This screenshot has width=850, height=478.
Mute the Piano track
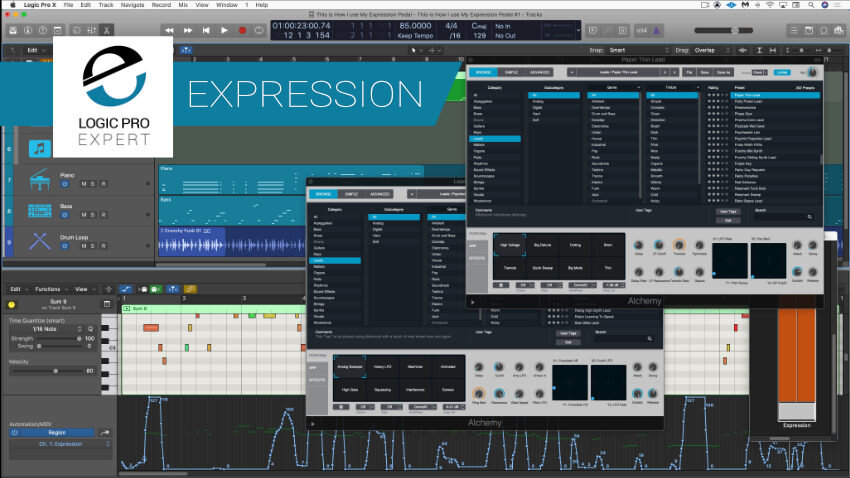coord(84,185)
